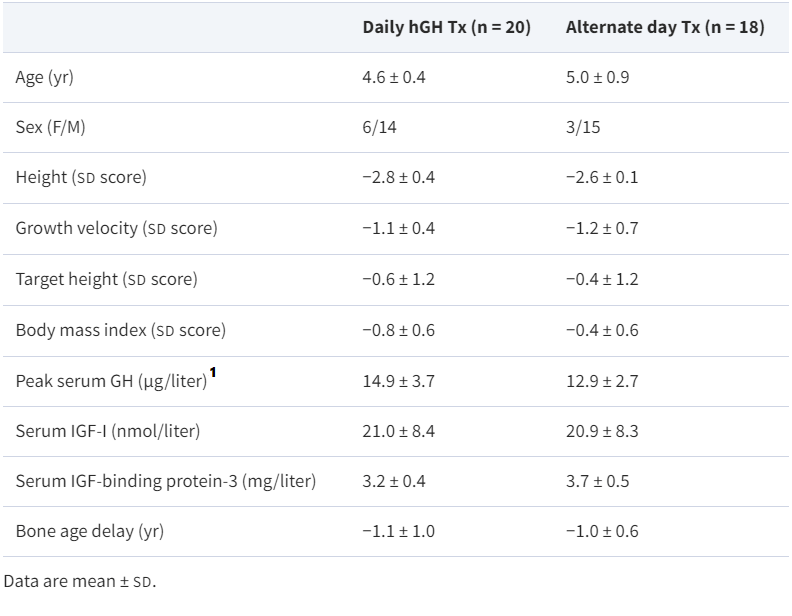Viewport: 792px width, 616px height.
Task: Click the Daily hGH Tx column header
Action: (x=446, y=27)
